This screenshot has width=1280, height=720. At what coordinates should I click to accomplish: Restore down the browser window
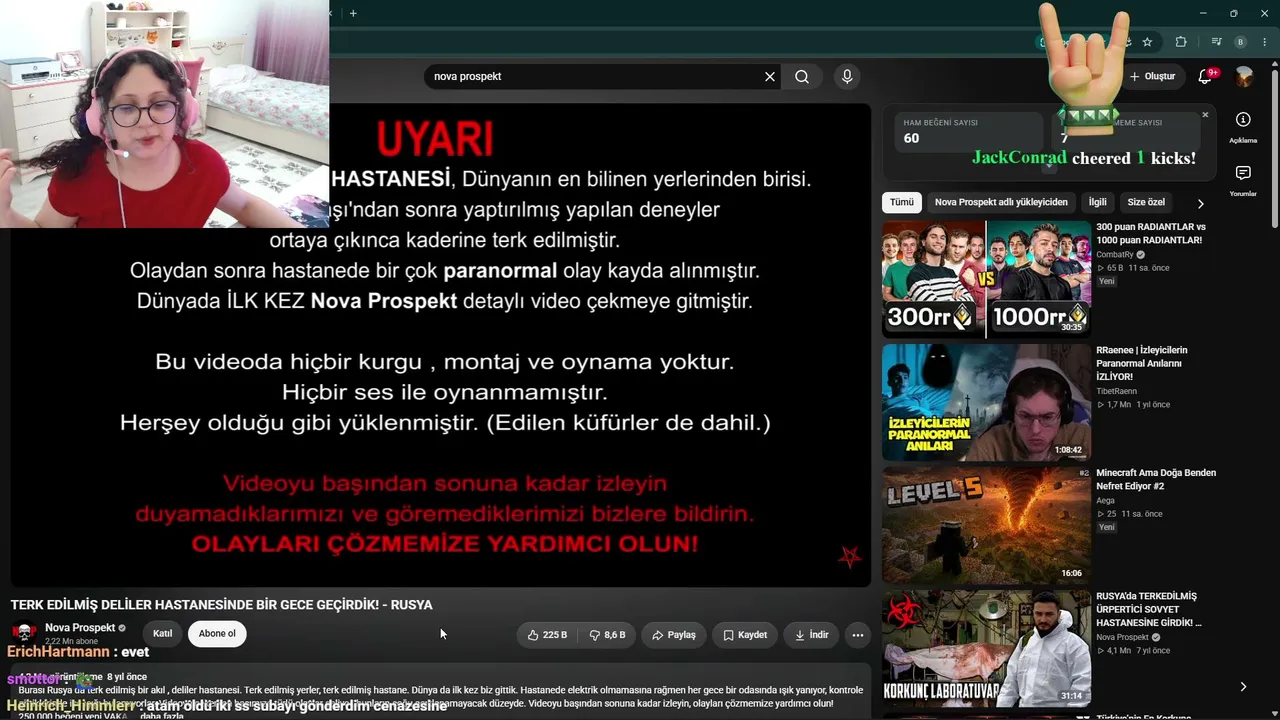(1234, 13)
